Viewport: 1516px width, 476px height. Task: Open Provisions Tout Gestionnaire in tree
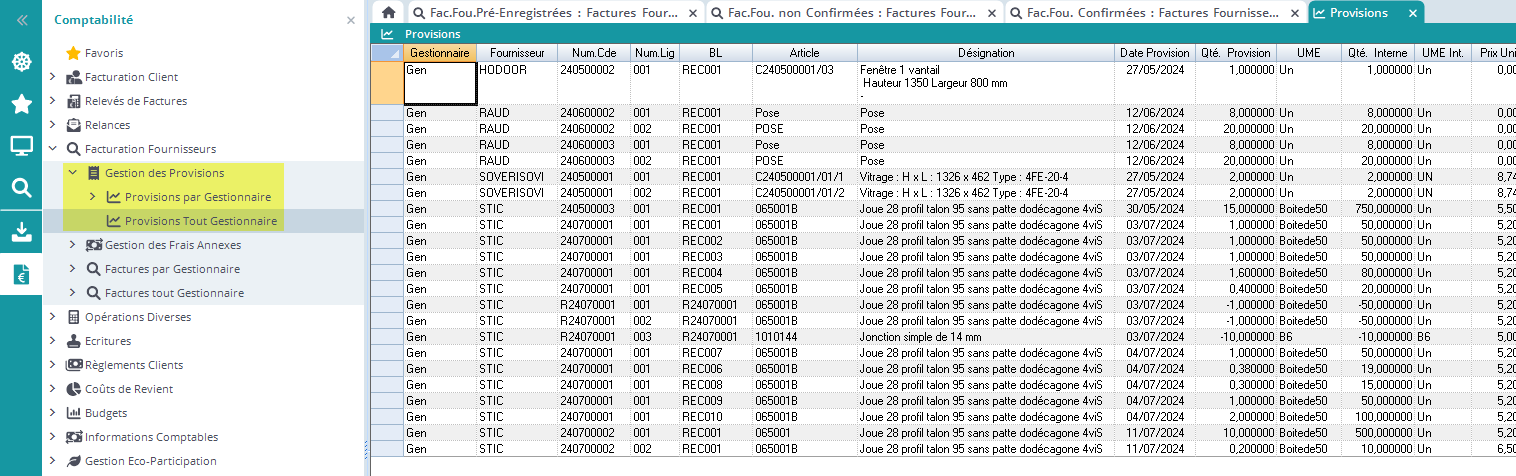pos(200,221)
